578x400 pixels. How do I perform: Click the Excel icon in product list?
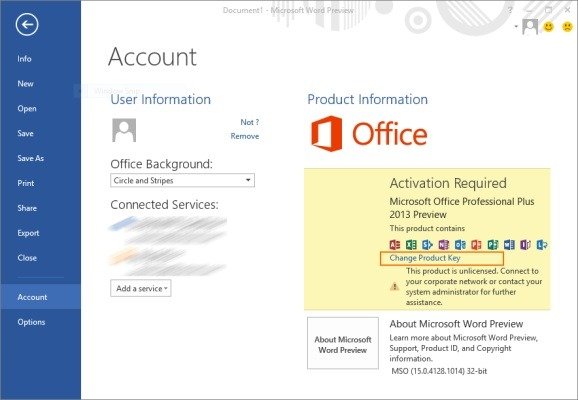411,244
